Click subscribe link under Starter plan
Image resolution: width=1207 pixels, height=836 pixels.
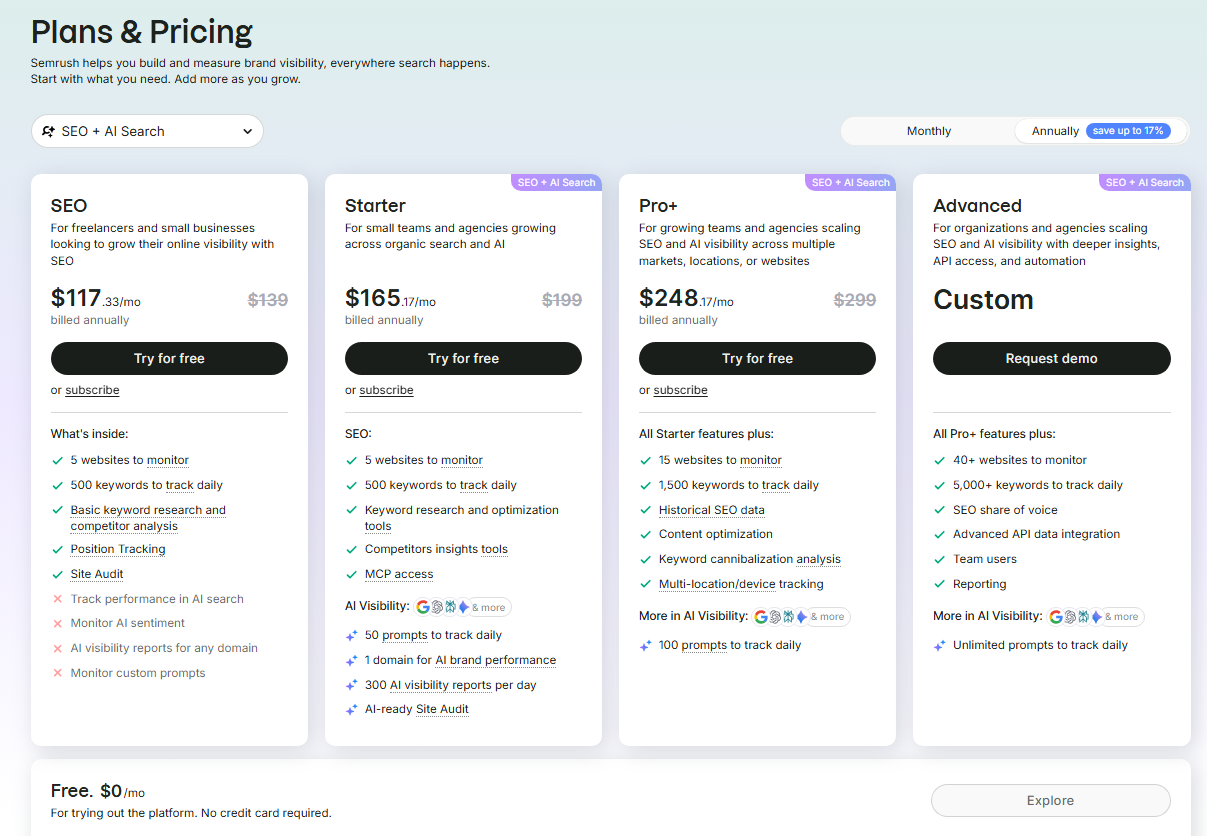point(386,390)
